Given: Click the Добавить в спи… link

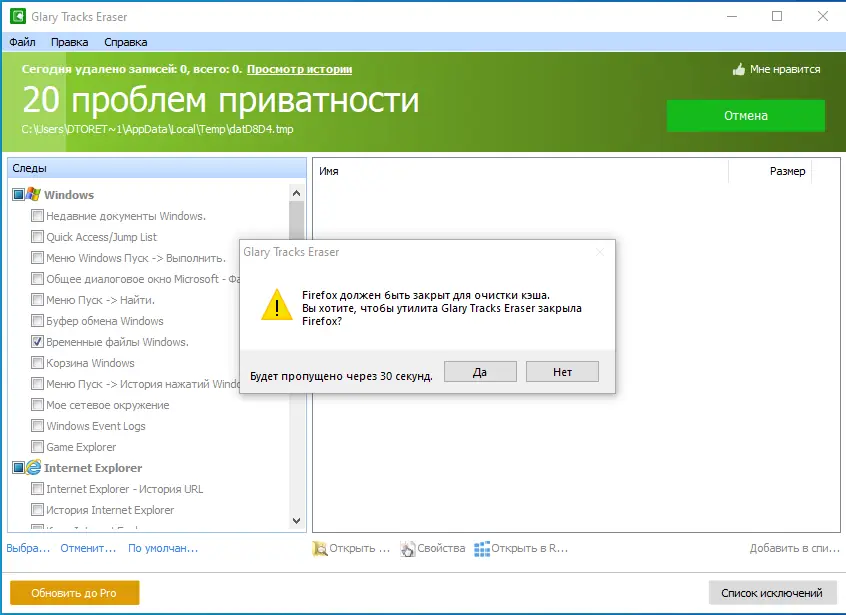Looking at the screenshot, I should pyautogui.click(x=794, y=548).
